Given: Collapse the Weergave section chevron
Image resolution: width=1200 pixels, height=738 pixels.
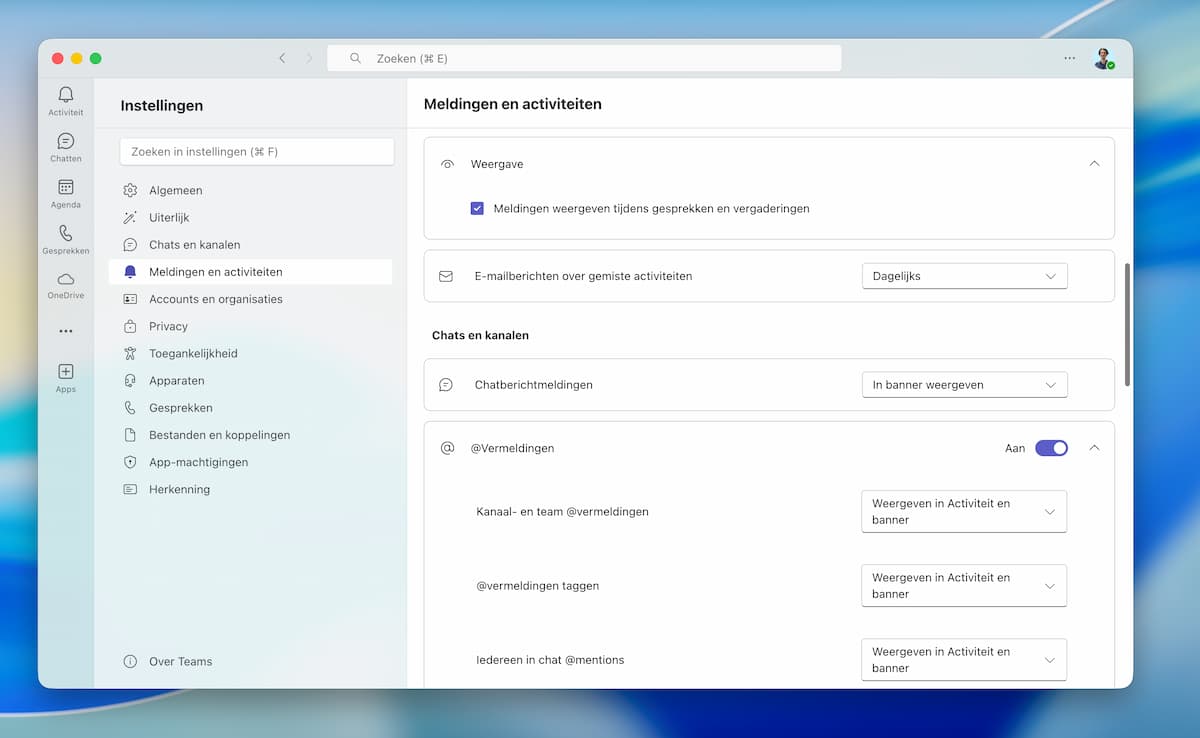Looking at the screenshot, I should point(1094,164).
